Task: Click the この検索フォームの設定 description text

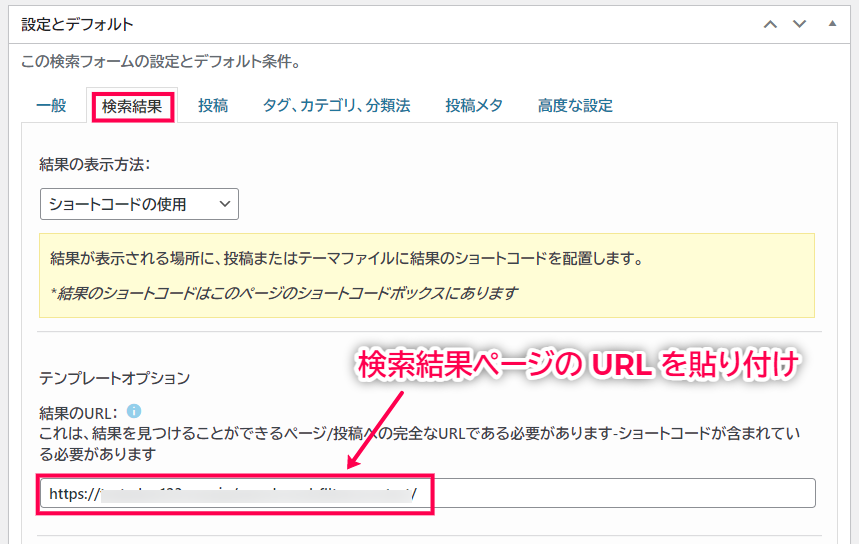Action: [x=161, y=61]
